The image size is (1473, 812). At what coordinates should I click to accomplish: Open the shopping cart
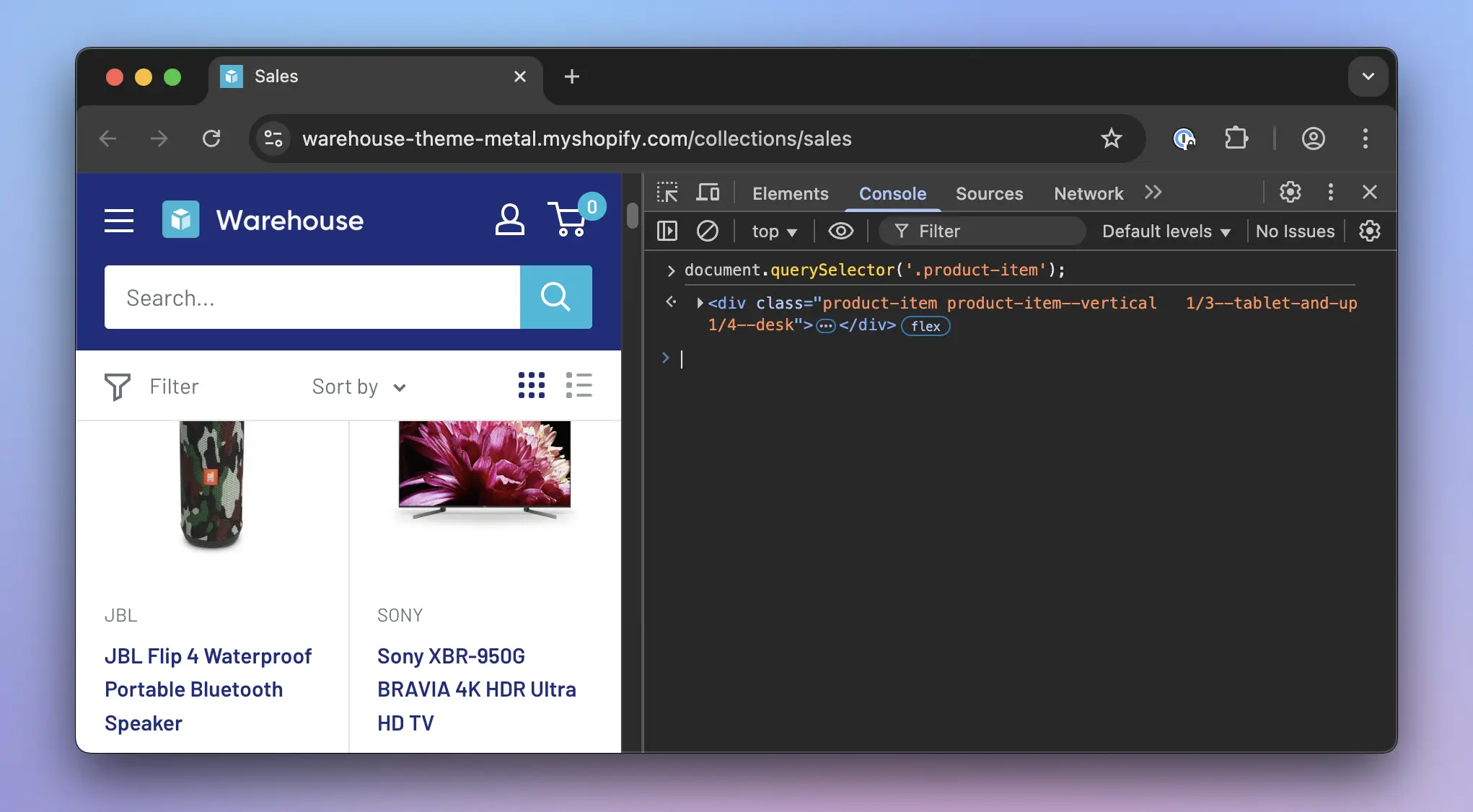[x=570, y=219]
